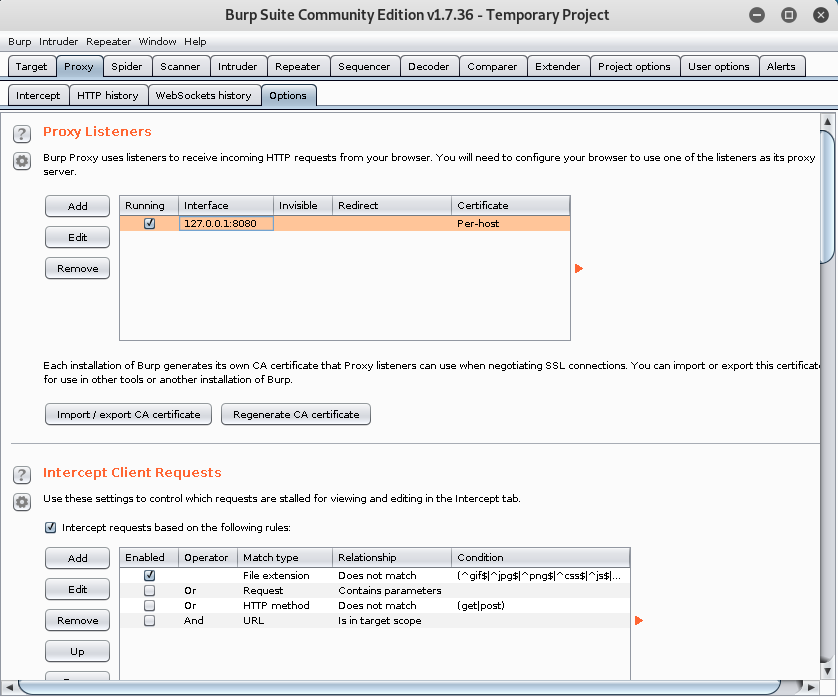Enable the HTTP method rule checkbox

149,606
